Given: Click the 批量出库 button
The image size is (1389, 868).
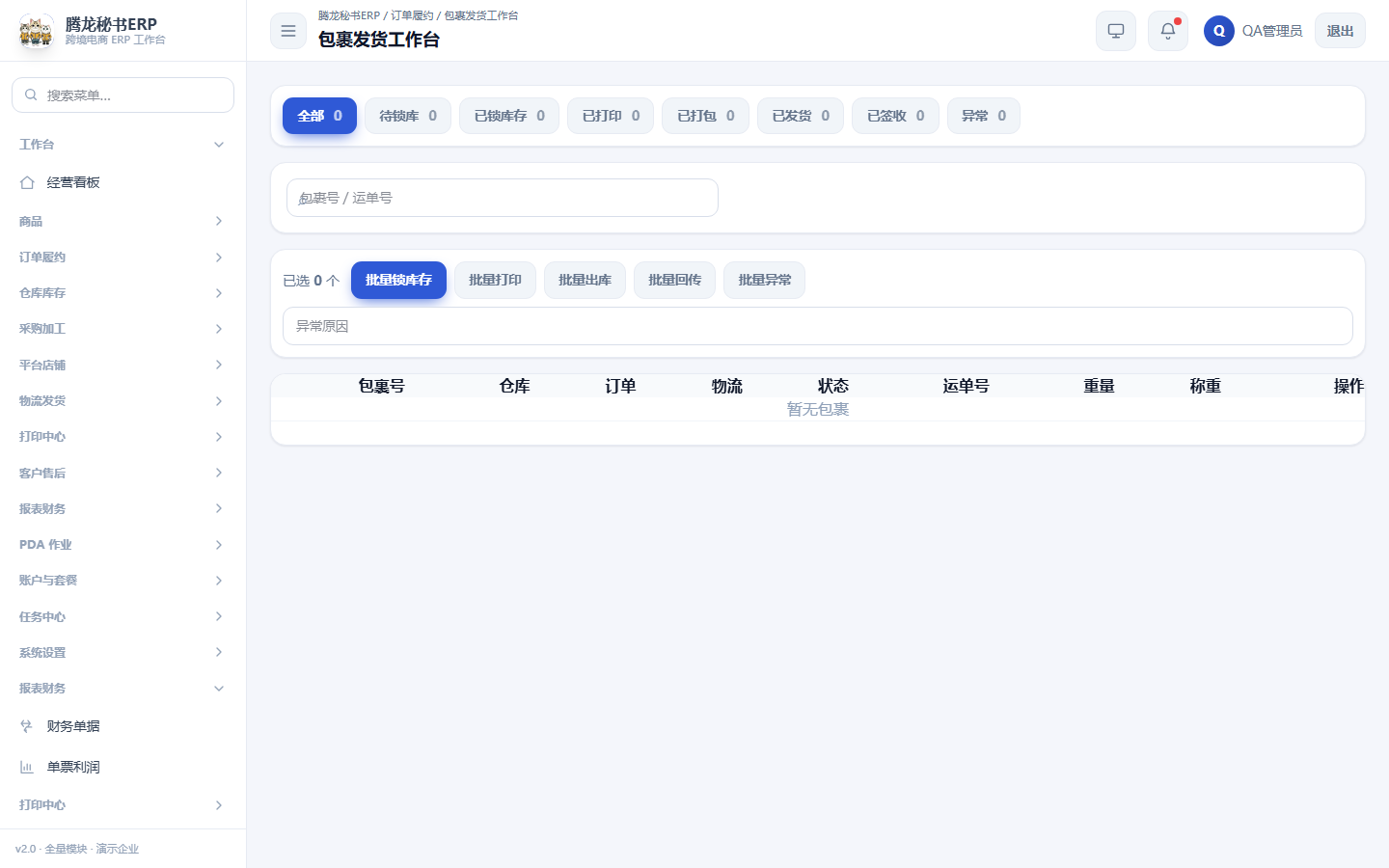Looking at the screenshot, I should (x=585, y=280).
